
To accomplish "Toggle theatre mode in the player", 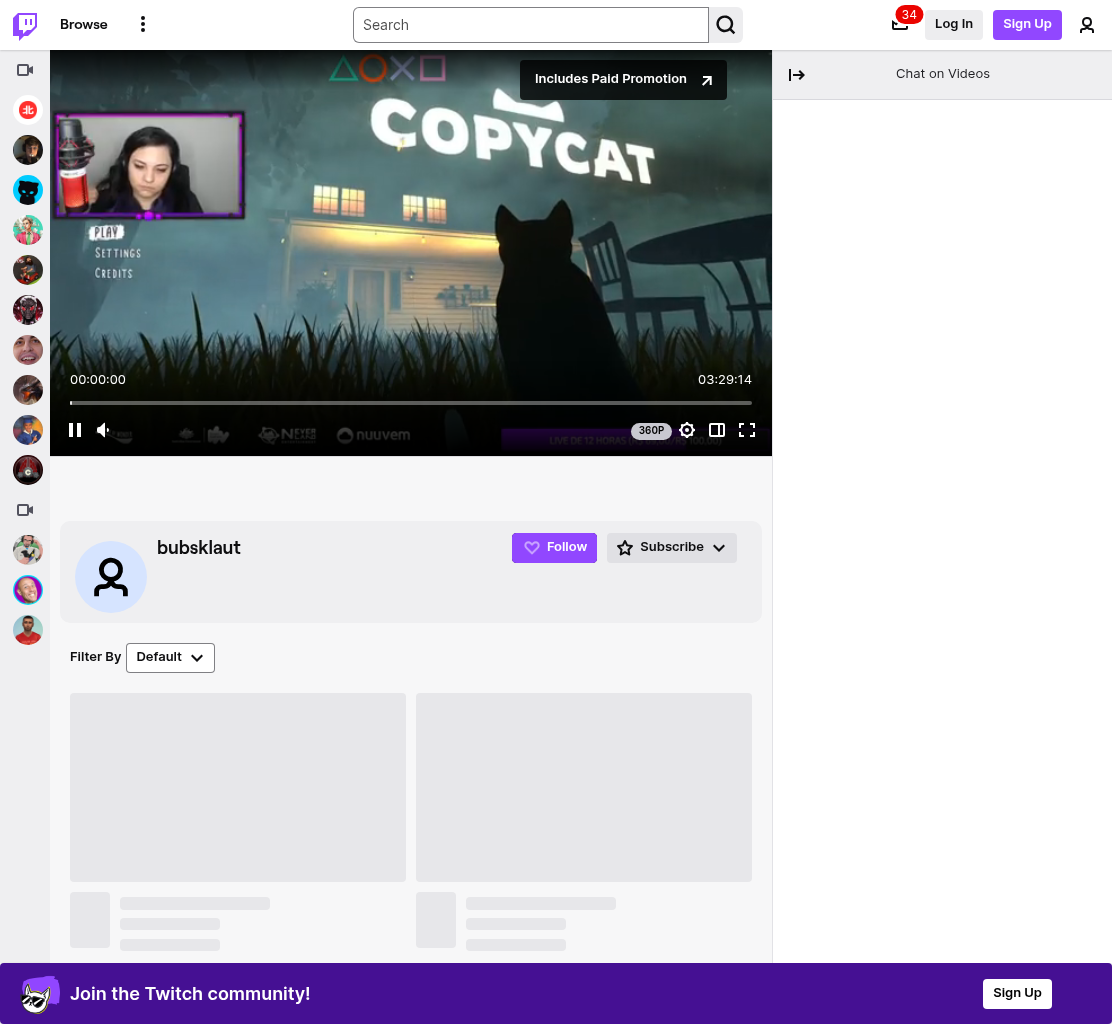I will (717, 430).
